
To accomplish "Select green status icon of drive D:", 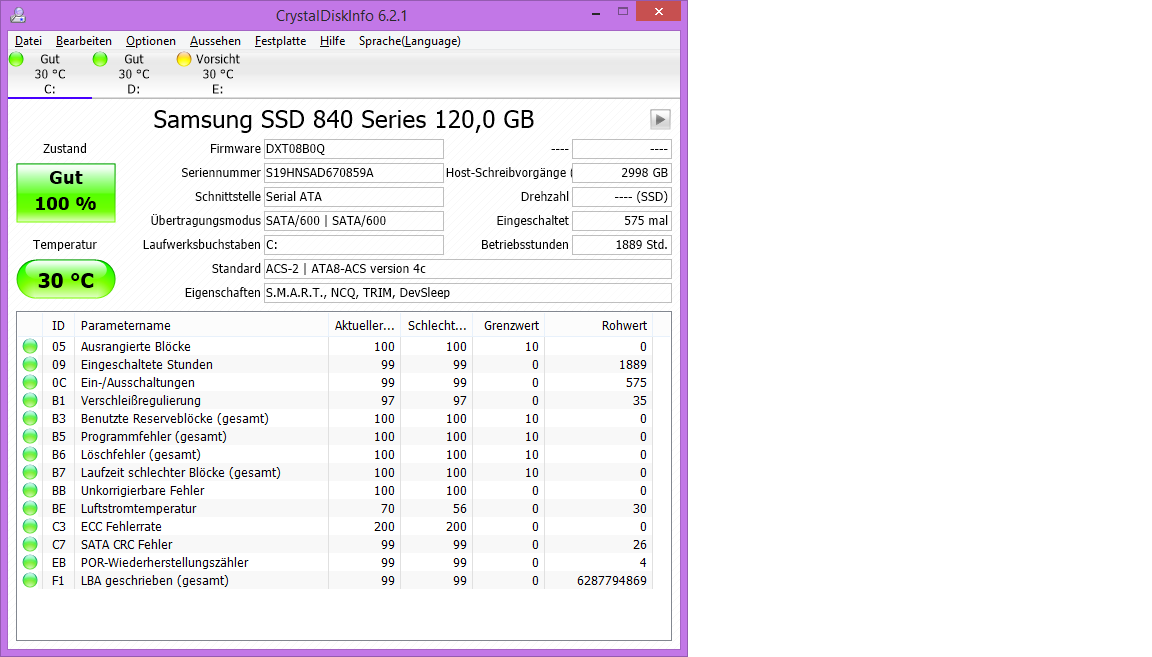I will tap(100, 59).
